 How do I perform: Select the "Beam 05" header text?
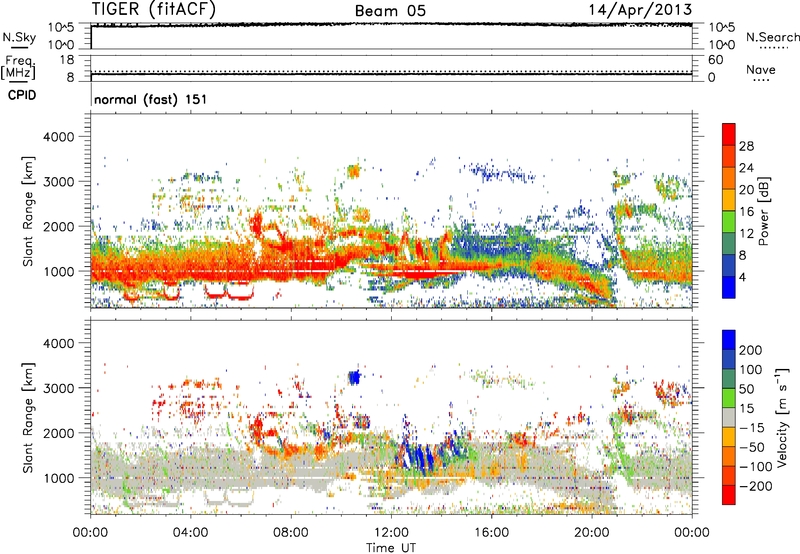click(x=390, y=11)
